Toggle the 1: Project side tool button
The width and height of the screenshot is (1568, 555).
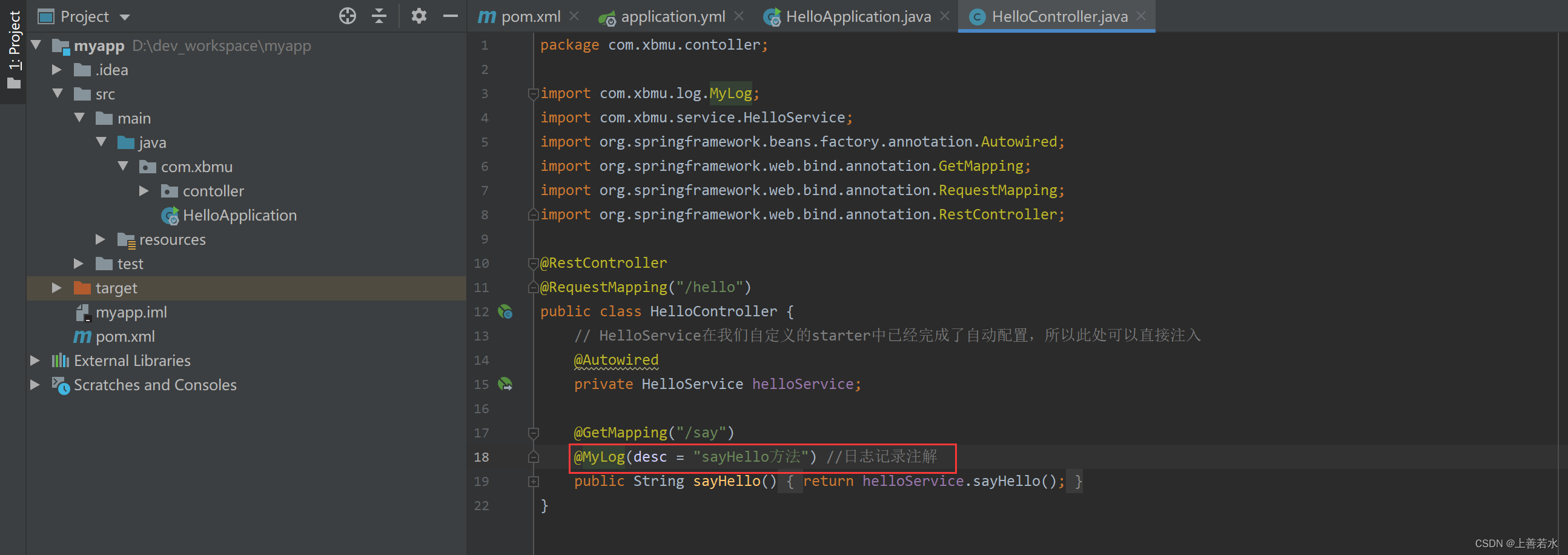coord(13,51)
